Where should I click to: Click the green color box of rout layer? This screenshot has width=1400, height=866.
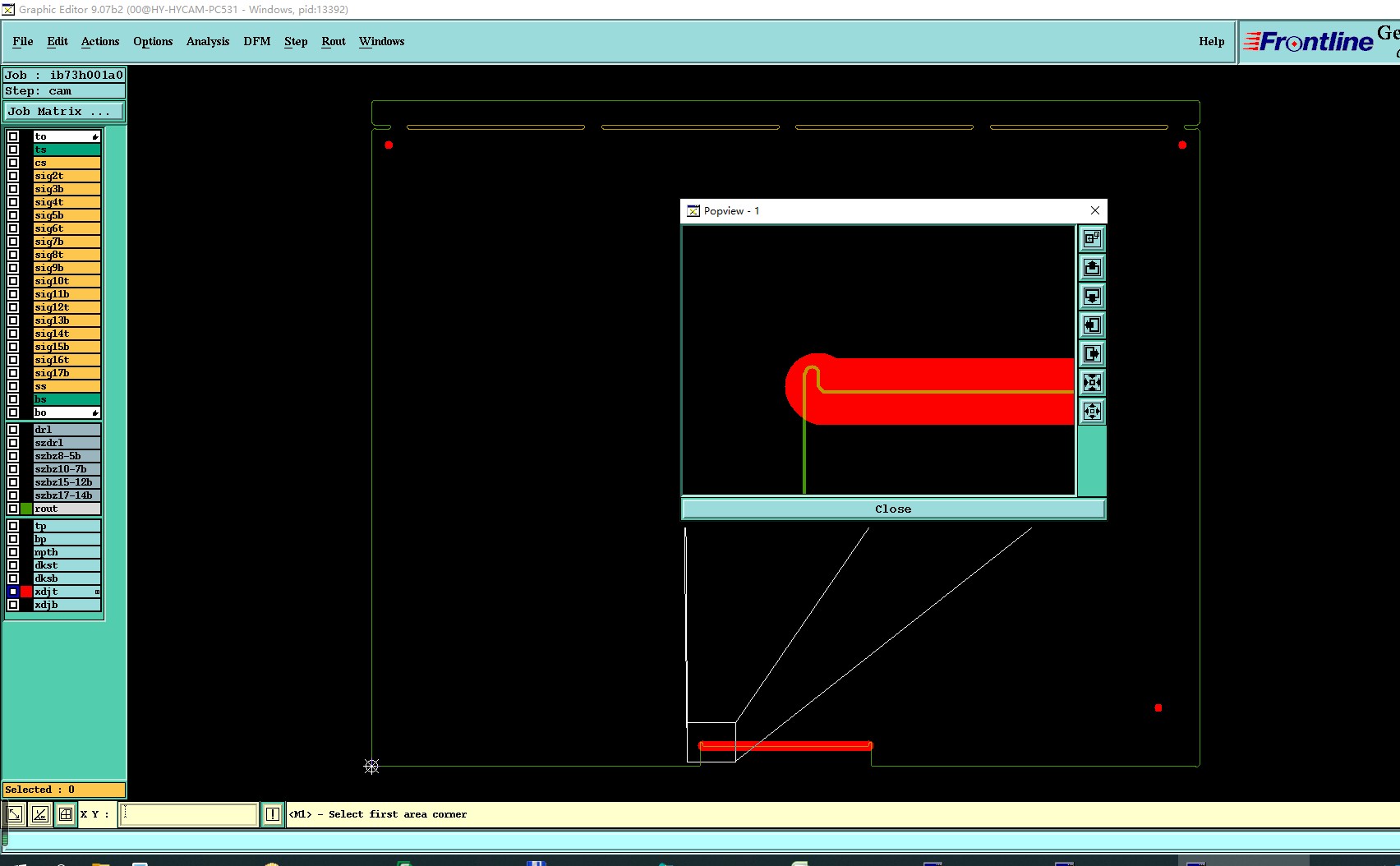(x=26, y=509)
